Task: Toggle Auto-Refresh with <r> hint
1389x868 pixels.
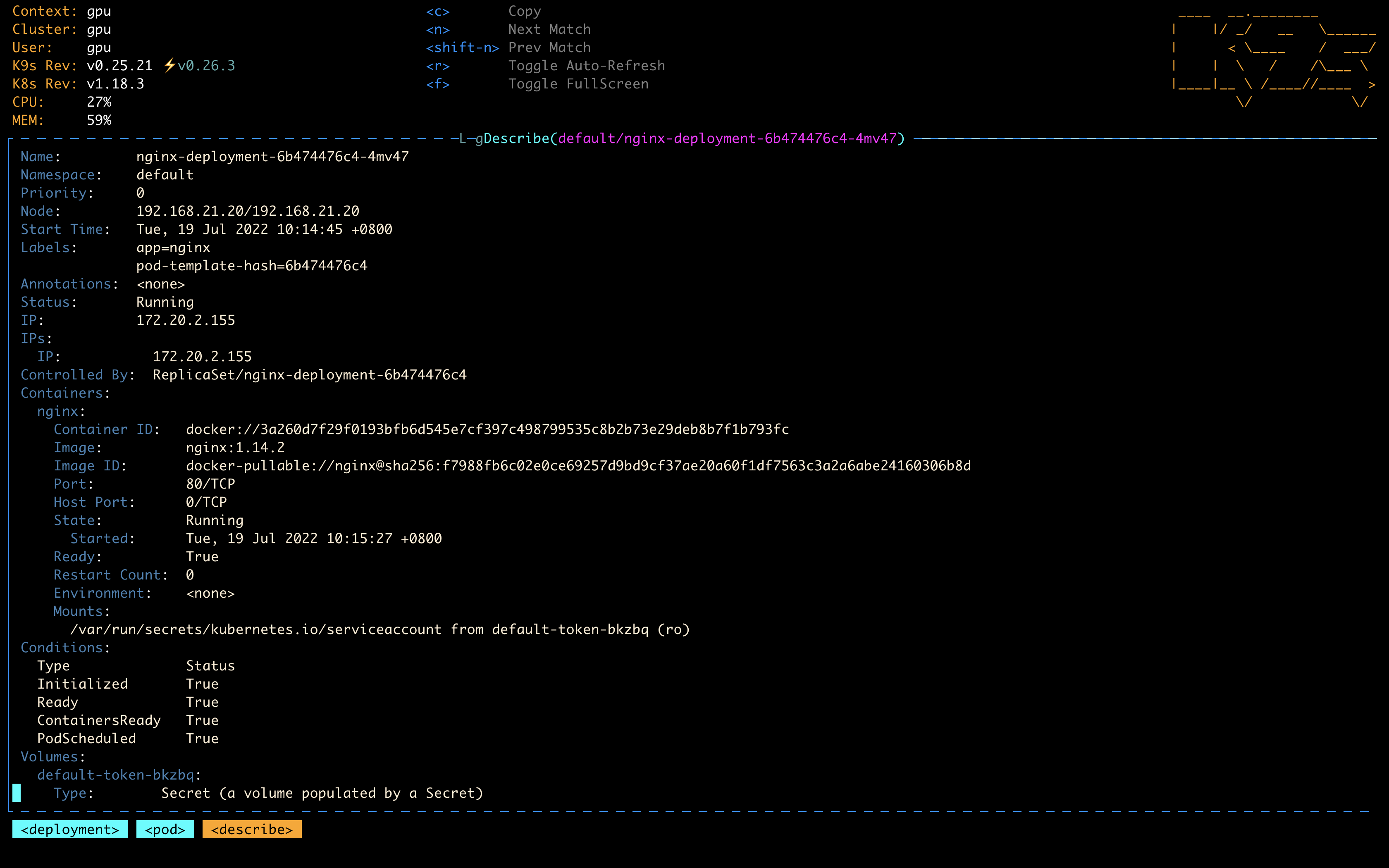Action: (438, 66)
